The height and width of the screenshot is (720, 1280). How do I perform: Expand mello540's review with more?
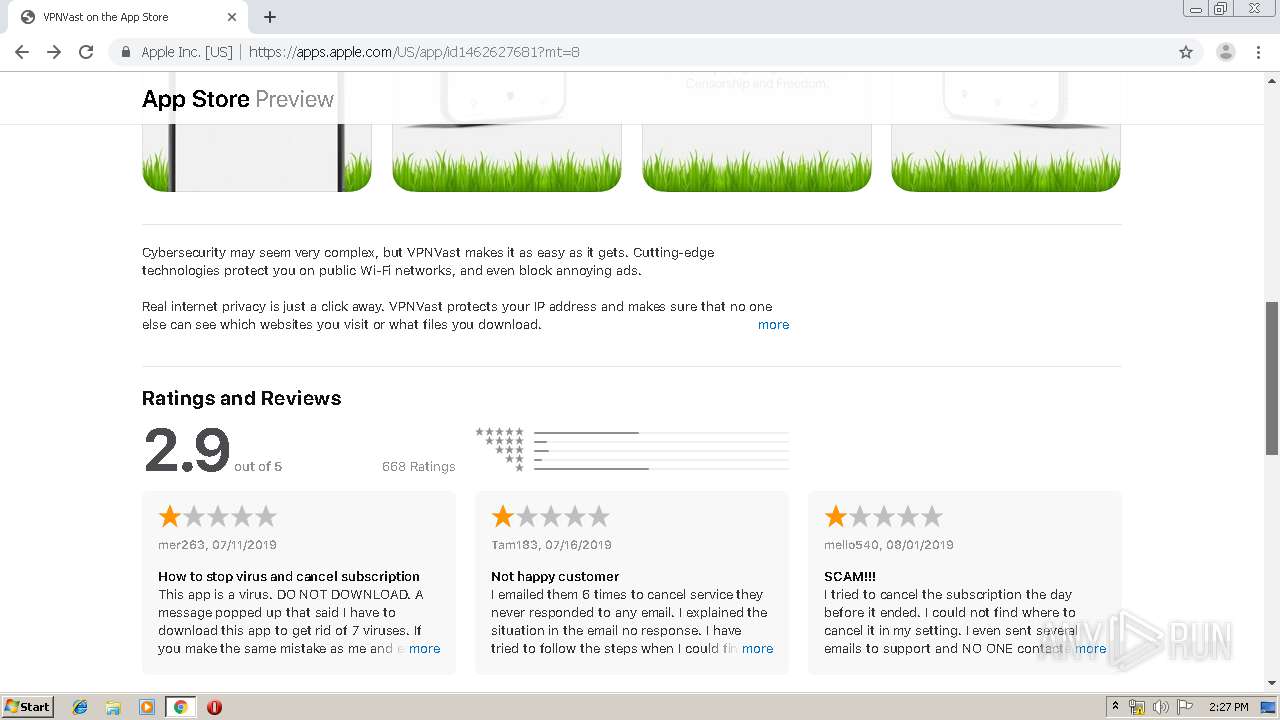pyautogui.click(x=1090, y=648)
